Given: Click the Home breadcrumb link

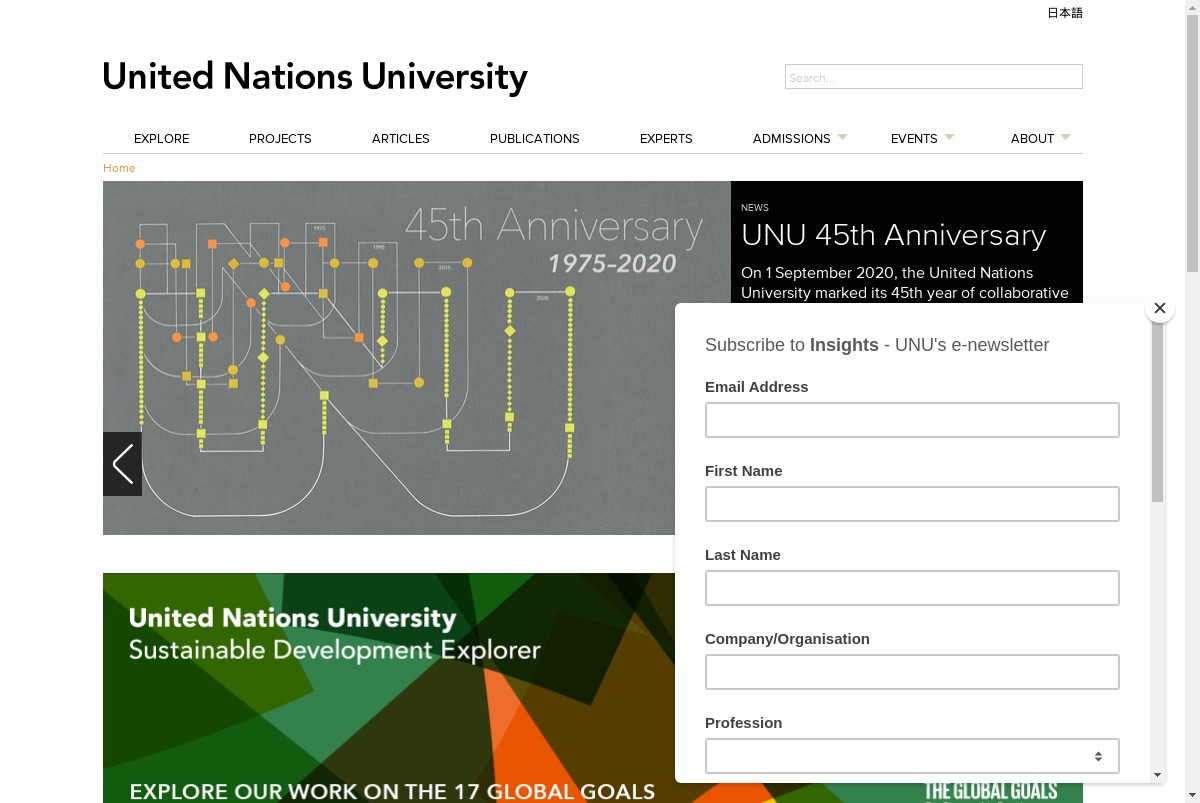Looking at the screenshot, I should 119,168.
